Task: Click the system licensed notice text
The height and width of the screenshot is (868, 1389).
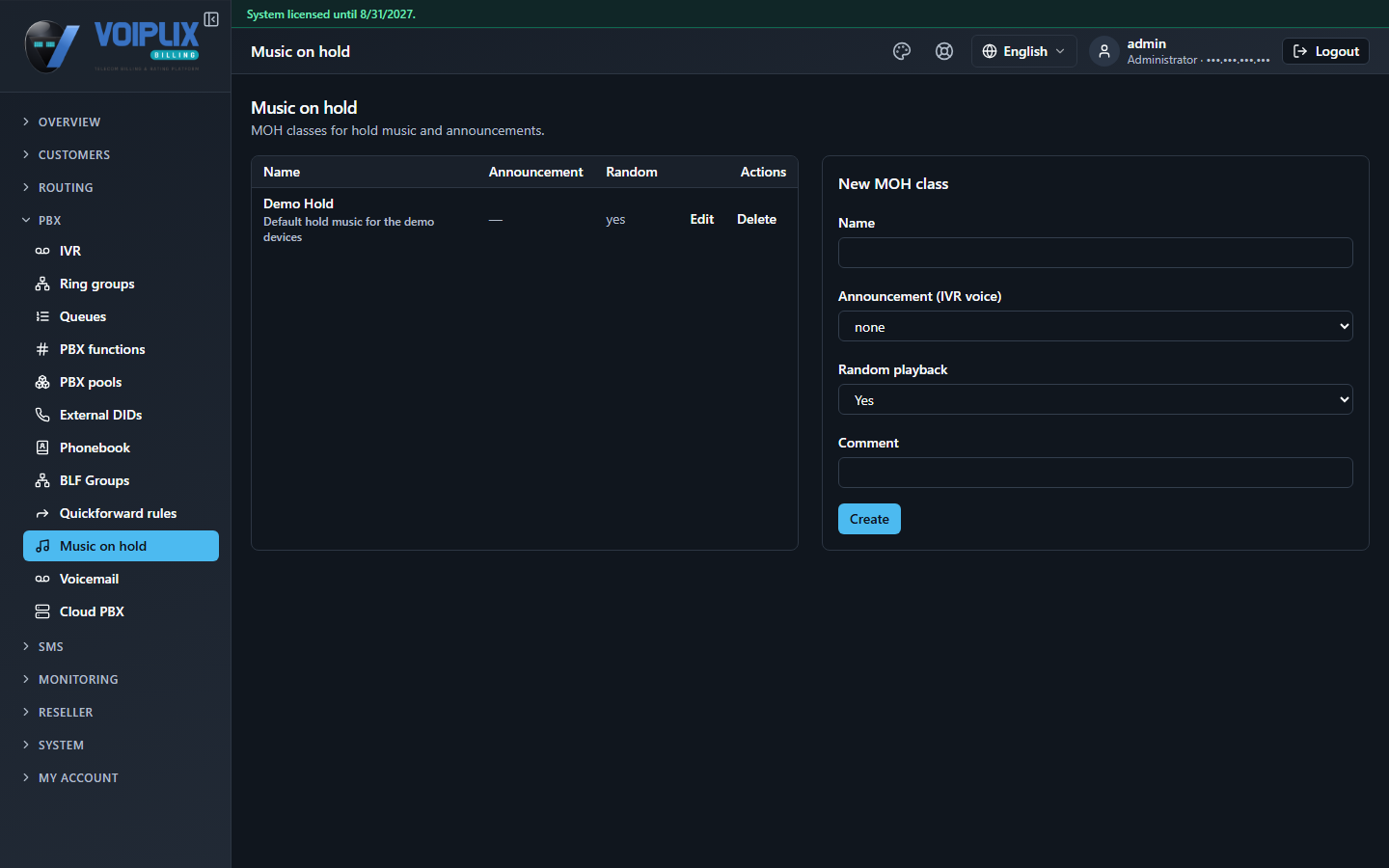Action: [331, 14]
